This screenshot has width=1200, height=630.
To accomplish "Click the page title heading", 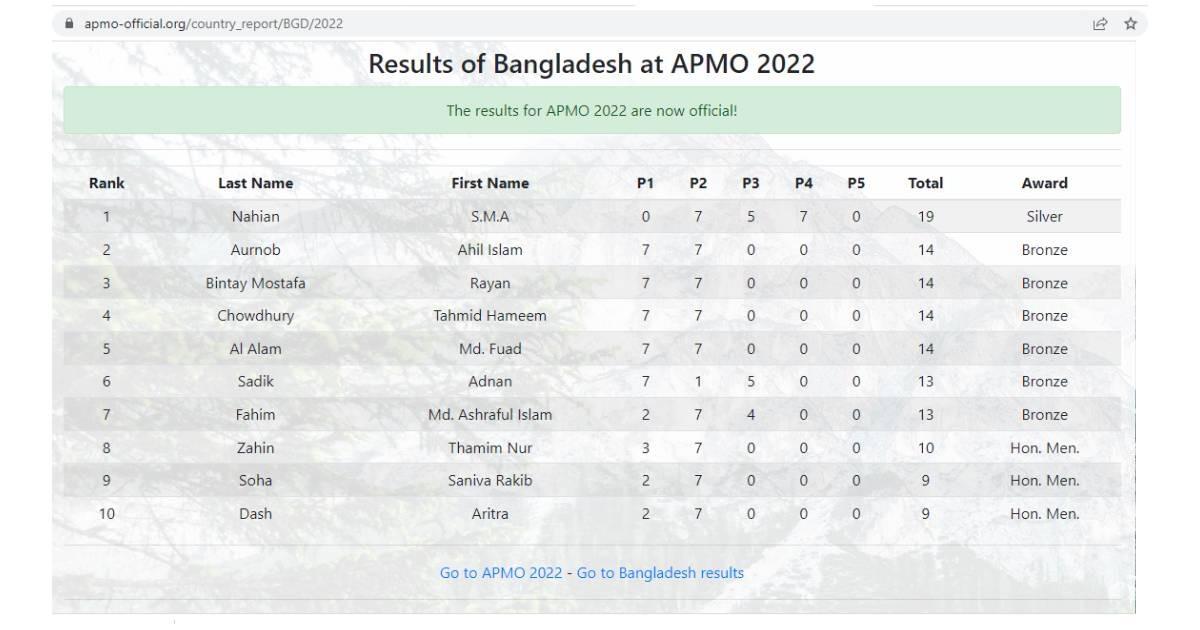I will point(592,64).
